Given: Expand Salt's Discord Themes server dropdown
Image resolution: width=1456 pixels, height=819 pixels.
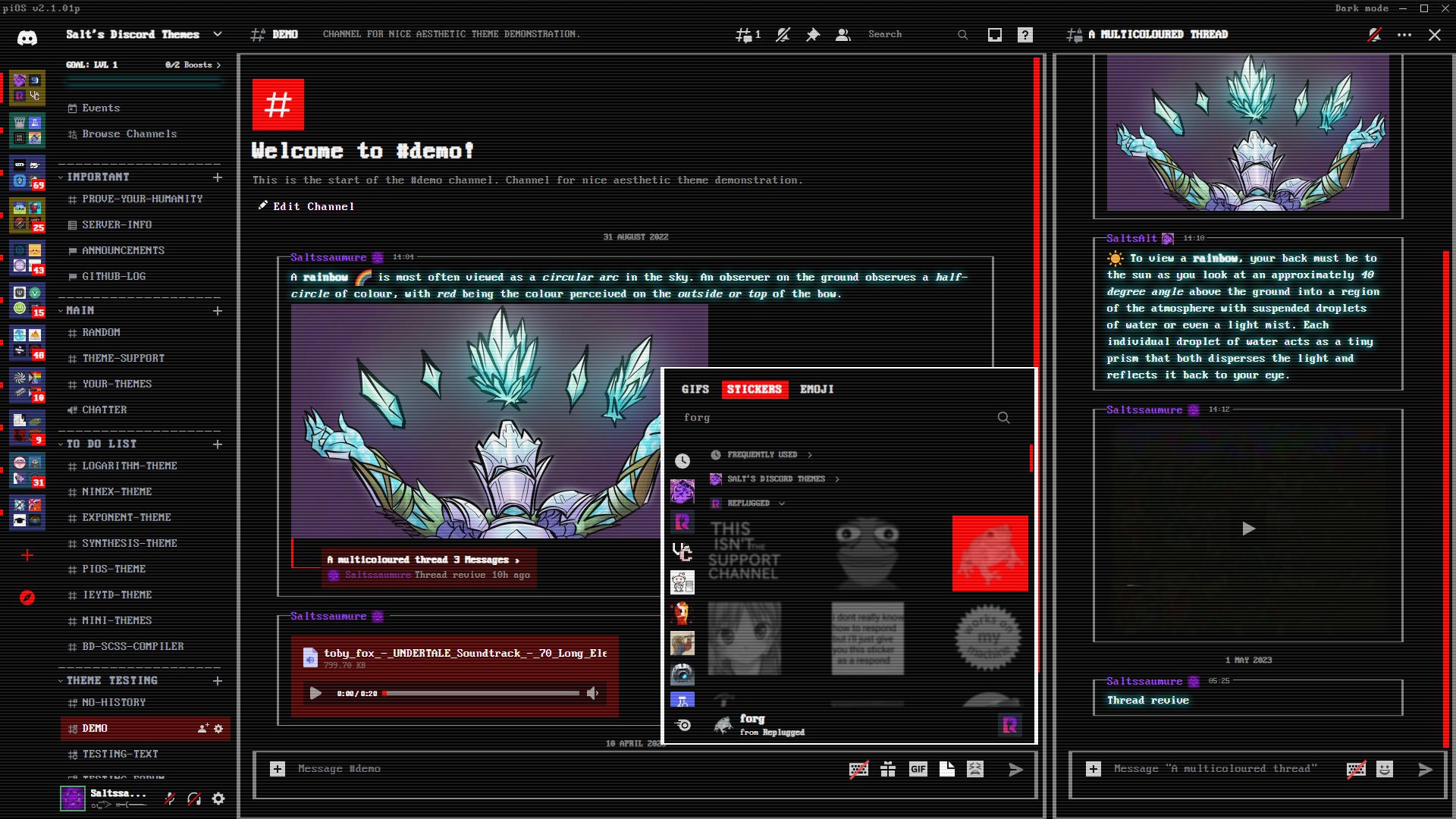Looking at the screenshot, I should pyautogui.click(x=218, y=34).
